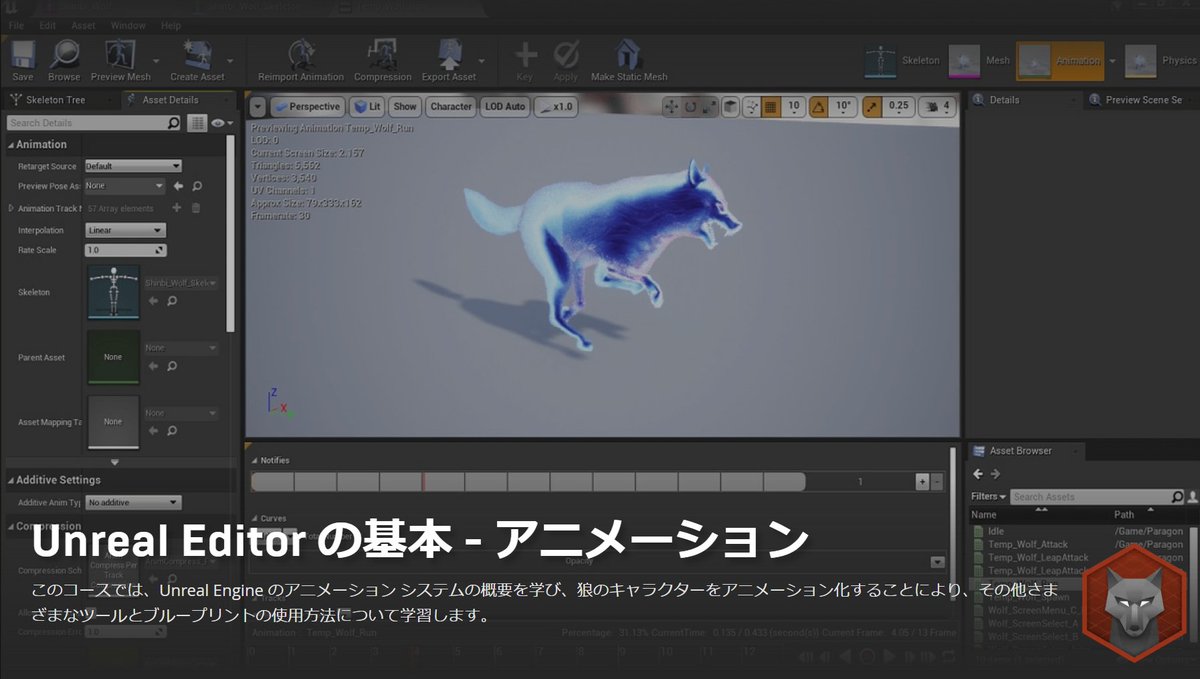Screen dimensions: 1200x679
Task: Click the Apply checkmark icon
Action: click(566, 60)
